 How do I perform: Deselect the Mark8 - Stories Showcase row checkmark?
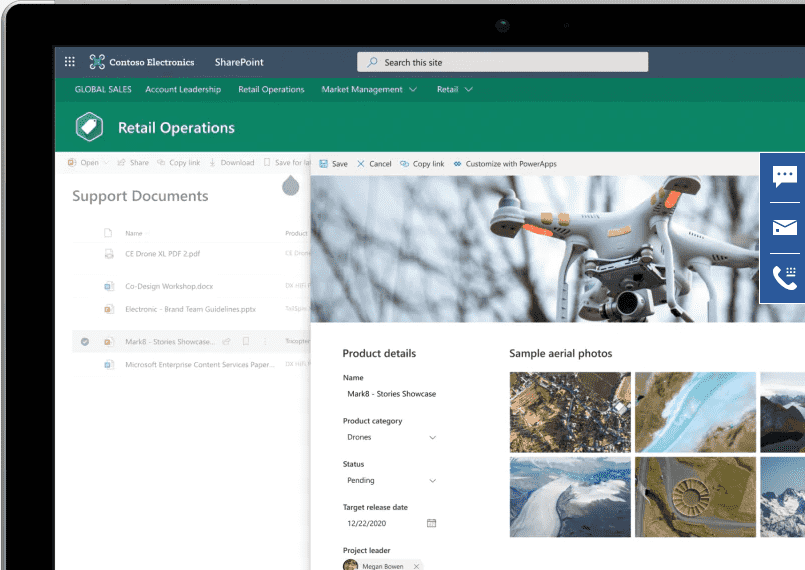(x=85, y=341)
